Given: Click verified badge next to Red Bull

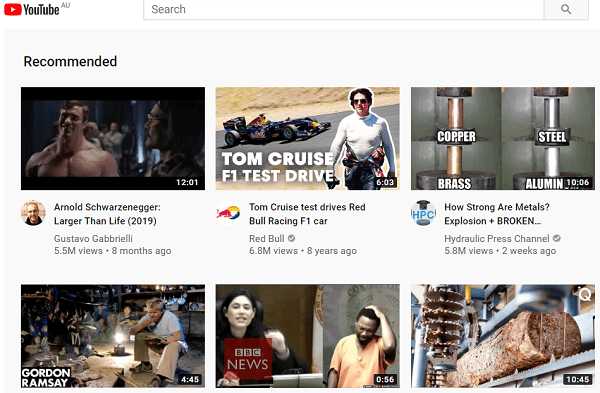Looking at the screenshot, I should [291, 238].
